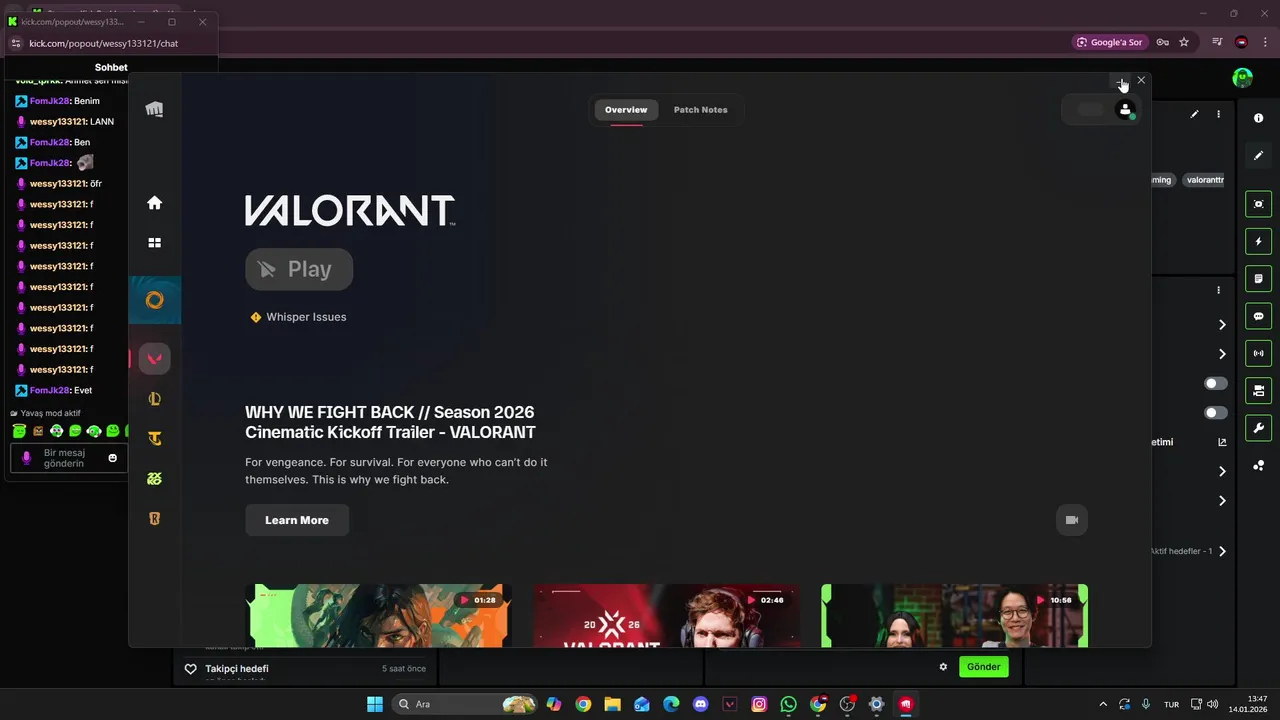The height and width of the screenshot is (720, 1280).
Task: Select Teamfight Tactics in the sidebar
Action: [x=154, y=438]
